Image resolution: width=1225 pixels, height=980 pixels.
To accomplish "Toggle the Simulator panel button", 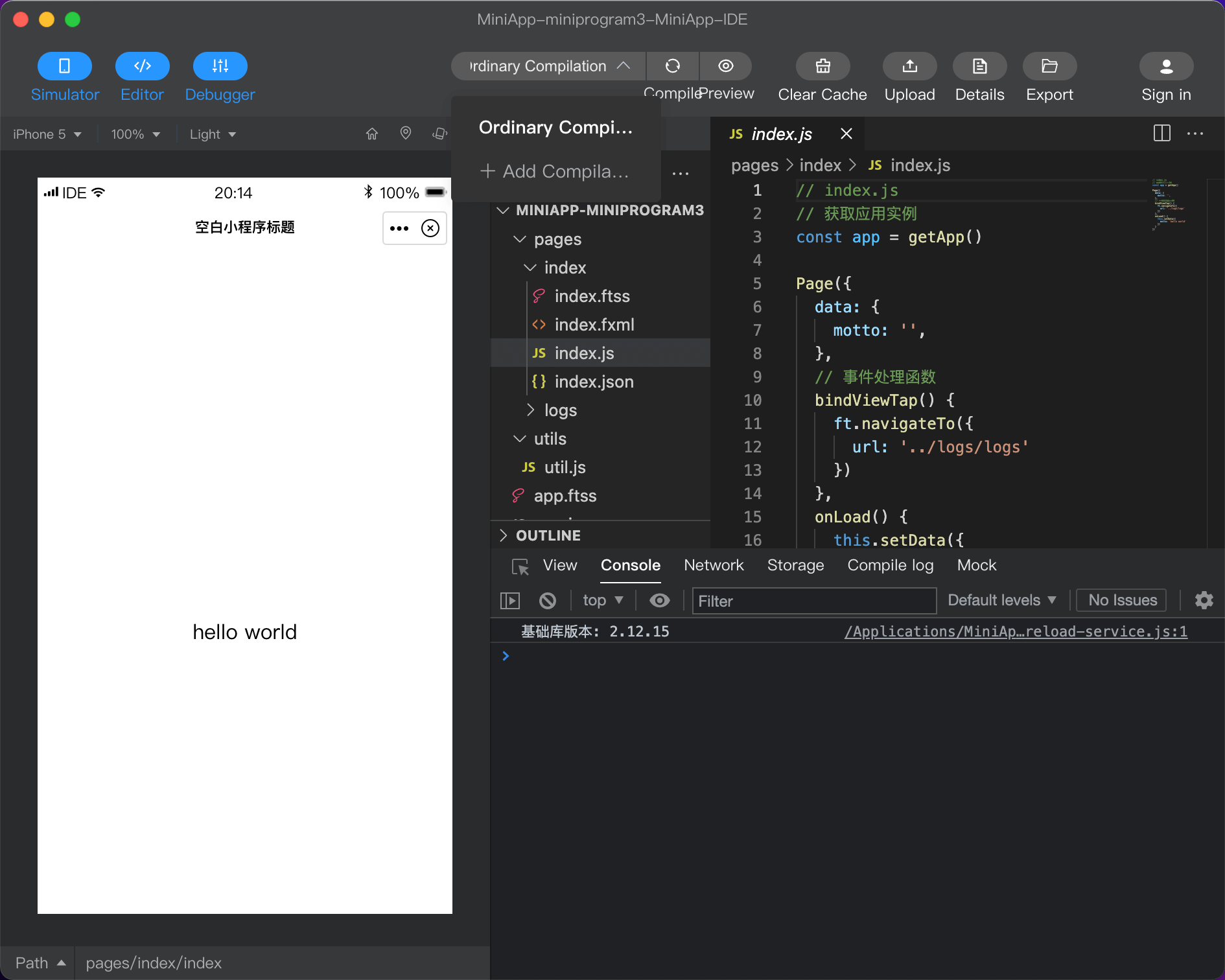I will [x=65, y=66].
